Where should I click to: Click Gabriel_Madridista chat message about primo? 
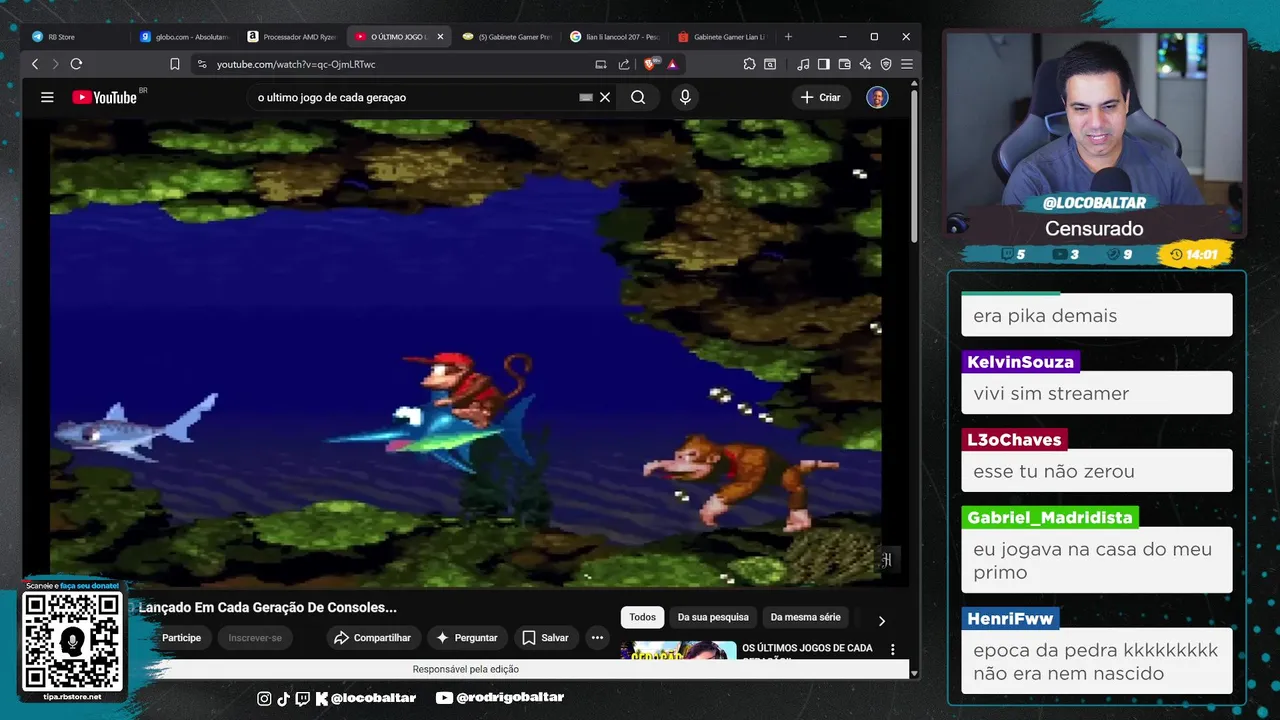tap(1097, 560)
